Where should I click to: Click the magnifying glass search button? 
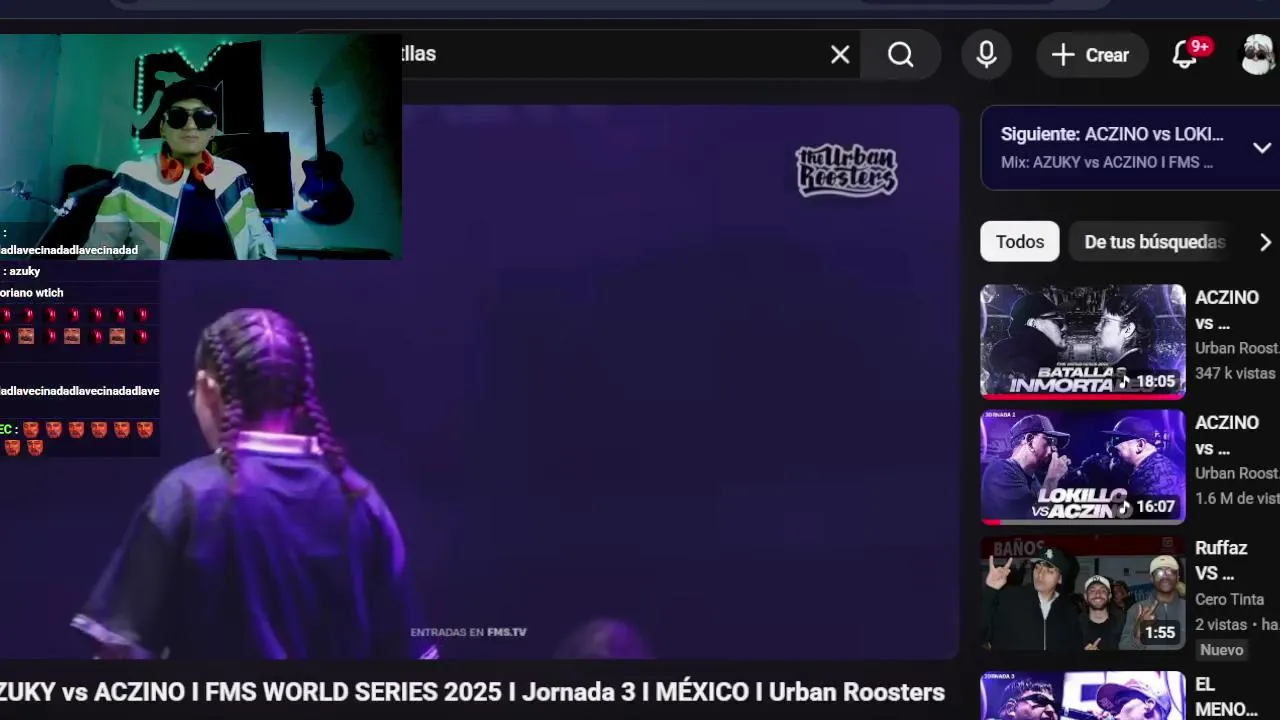click(x=901, y=55)
